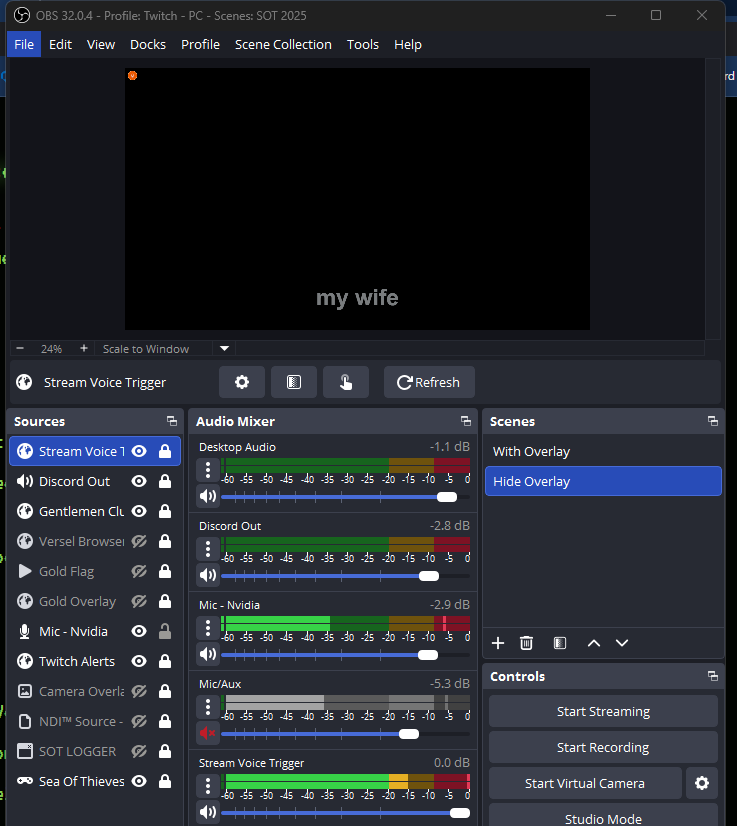Show Versel Browser source eye icon
737x826 pixels.
[x=139, y=542]
